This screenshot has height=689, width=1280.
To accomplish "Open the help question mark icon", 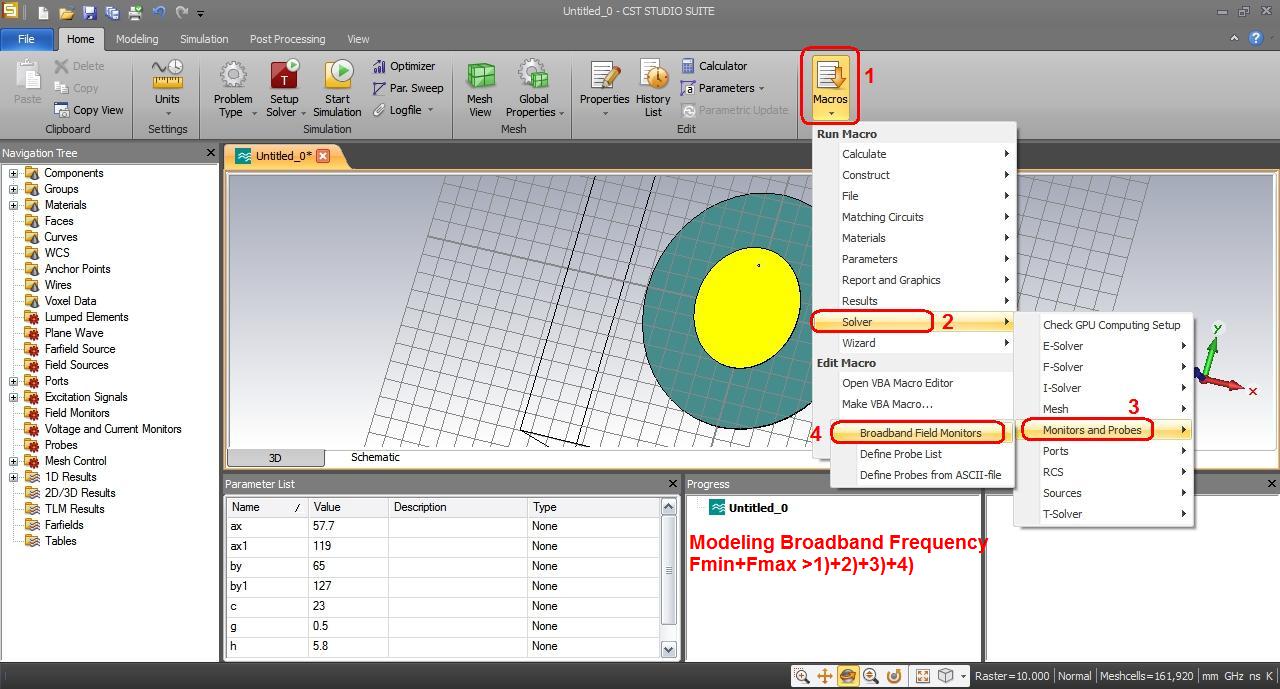I will 1256,39.
